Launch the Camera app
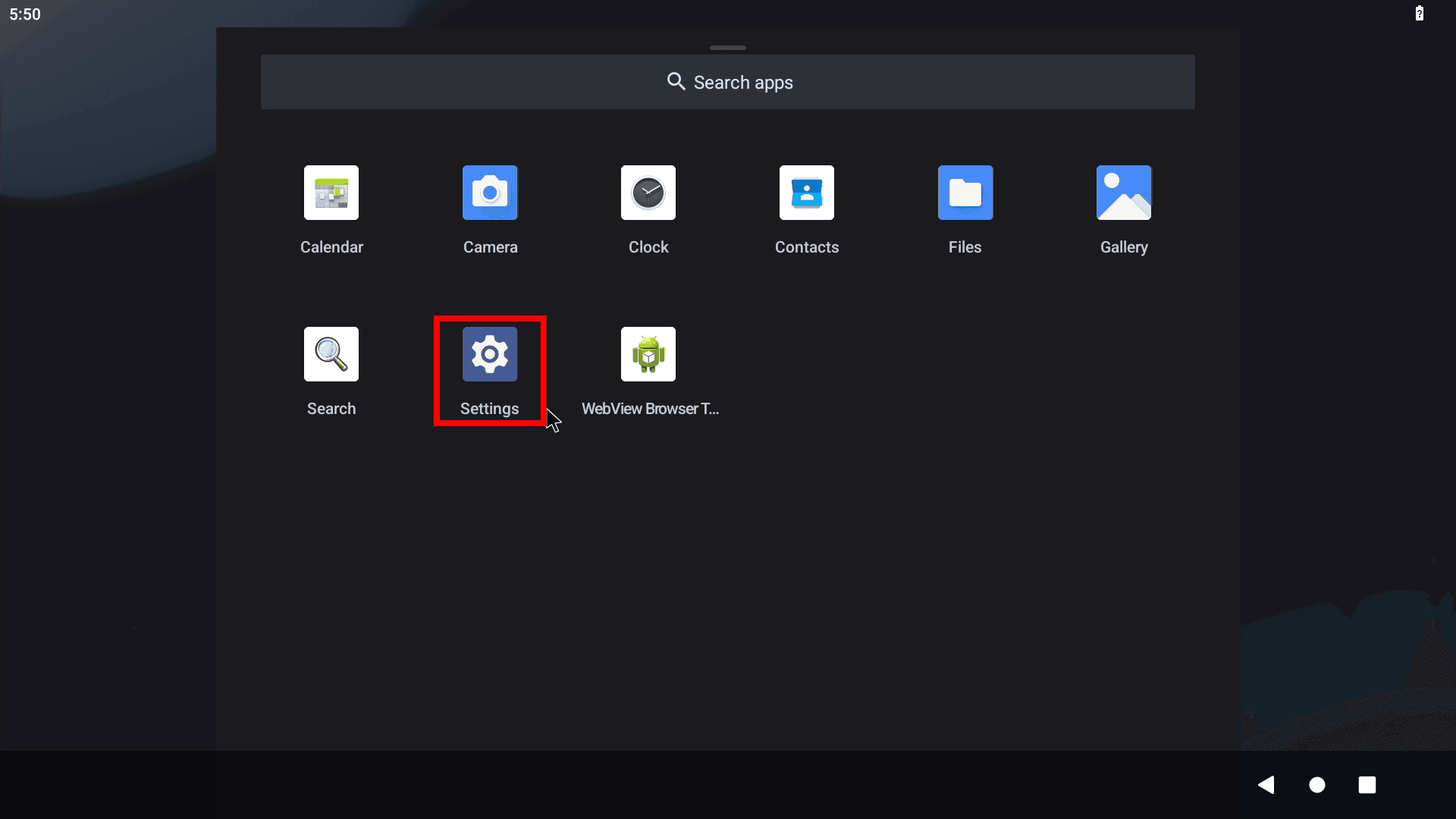Image resolution: width=1456 pixels, height=819 pixels. click(490, 193)
